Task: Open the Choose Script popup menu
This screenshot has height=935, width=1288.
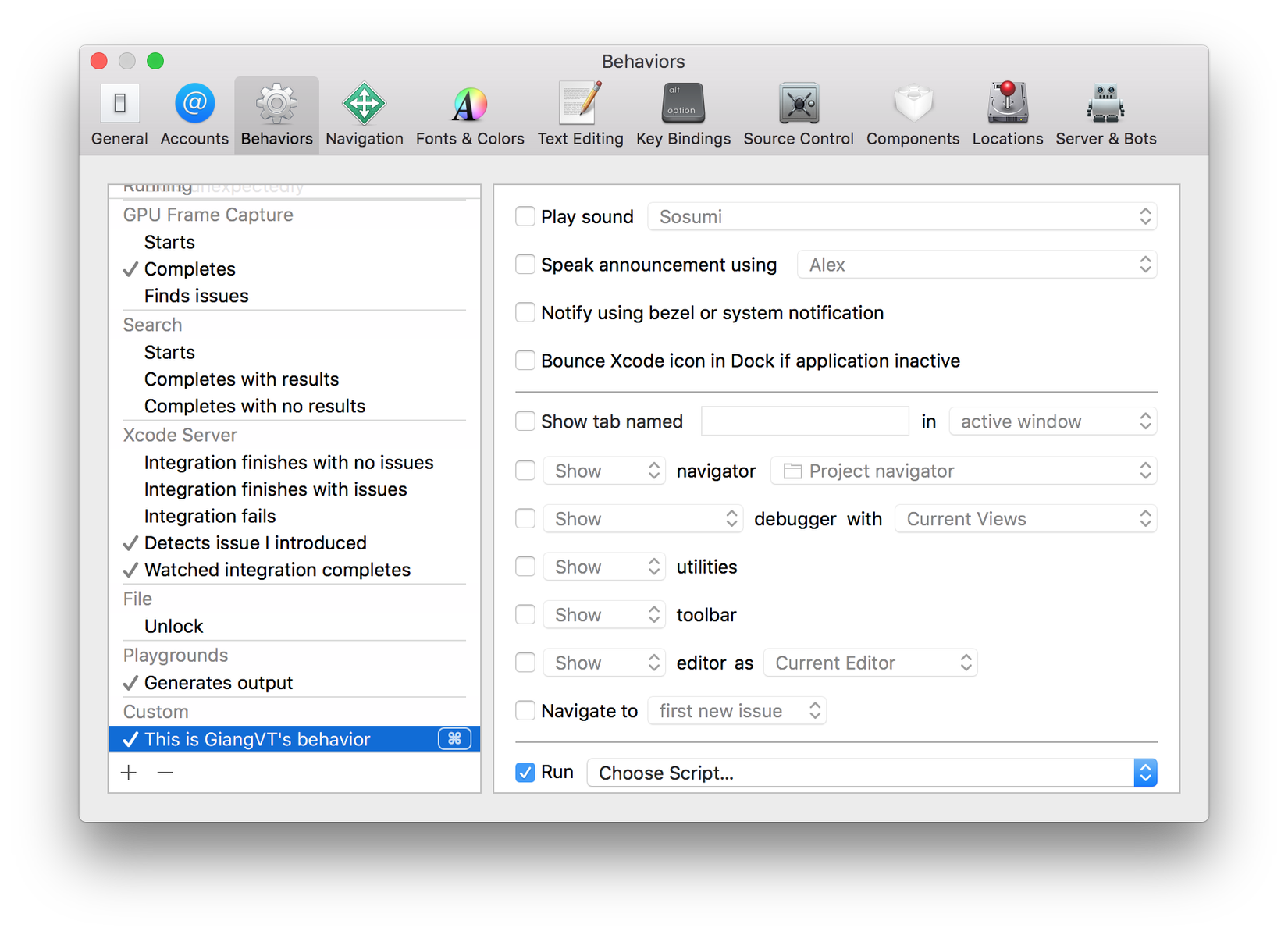Action: click(x=871, y=773)
